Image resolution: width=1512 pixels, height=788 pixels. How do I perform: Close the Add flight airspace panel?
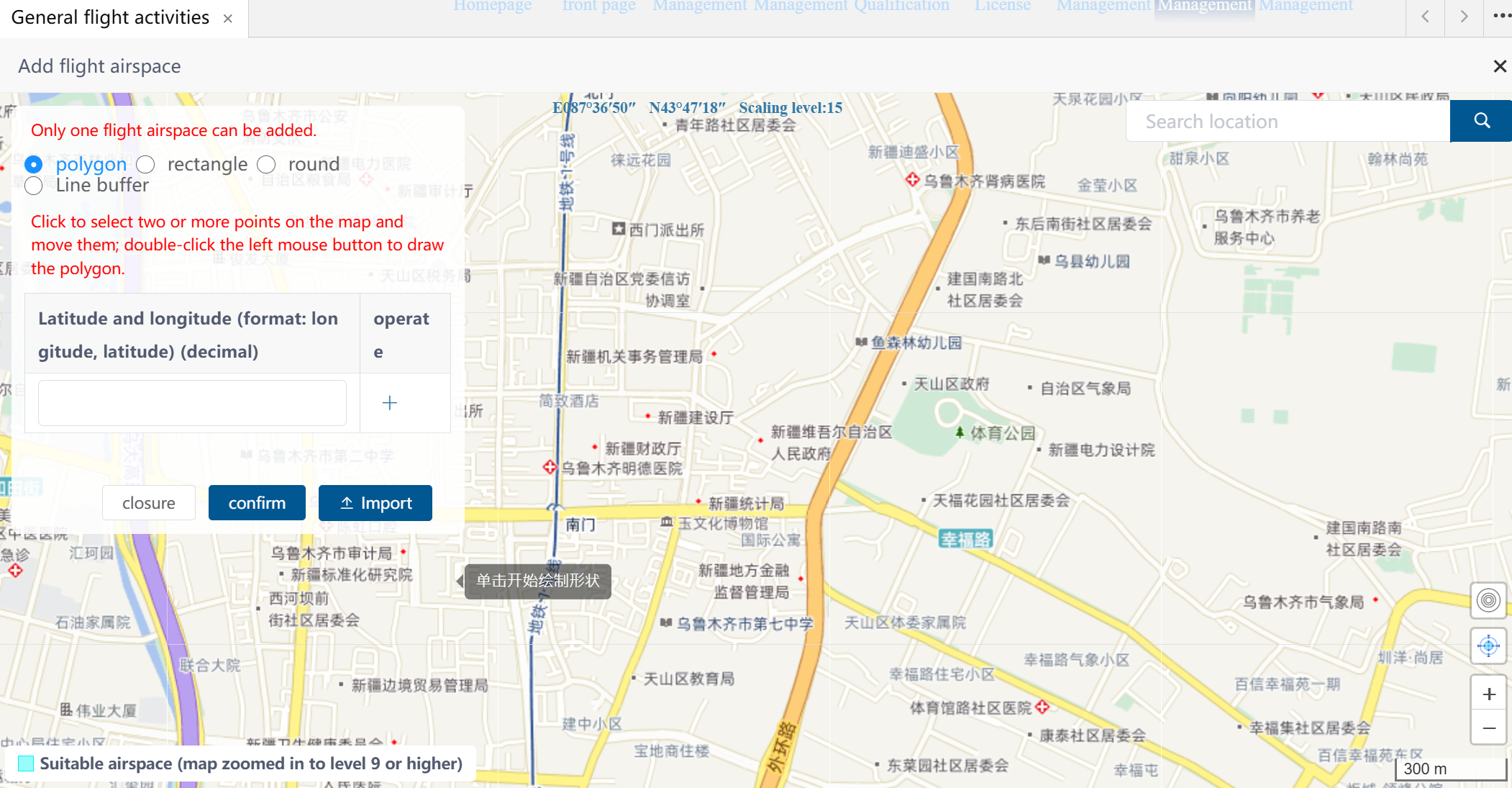(x=1500, y=66)
